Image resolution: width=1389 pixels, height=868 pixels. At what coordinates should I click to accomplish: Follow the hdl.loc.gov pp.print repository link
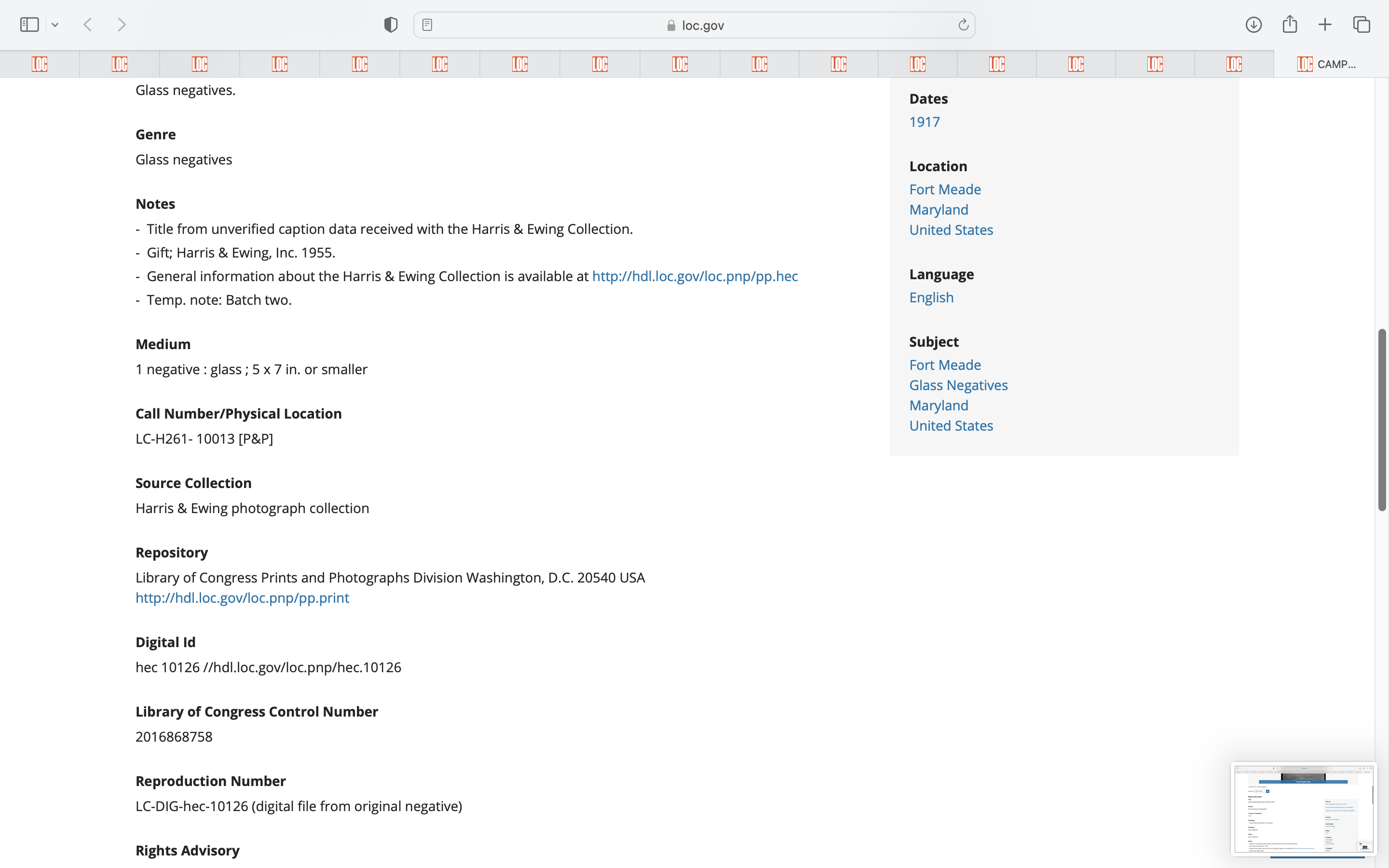pos(242,597)
